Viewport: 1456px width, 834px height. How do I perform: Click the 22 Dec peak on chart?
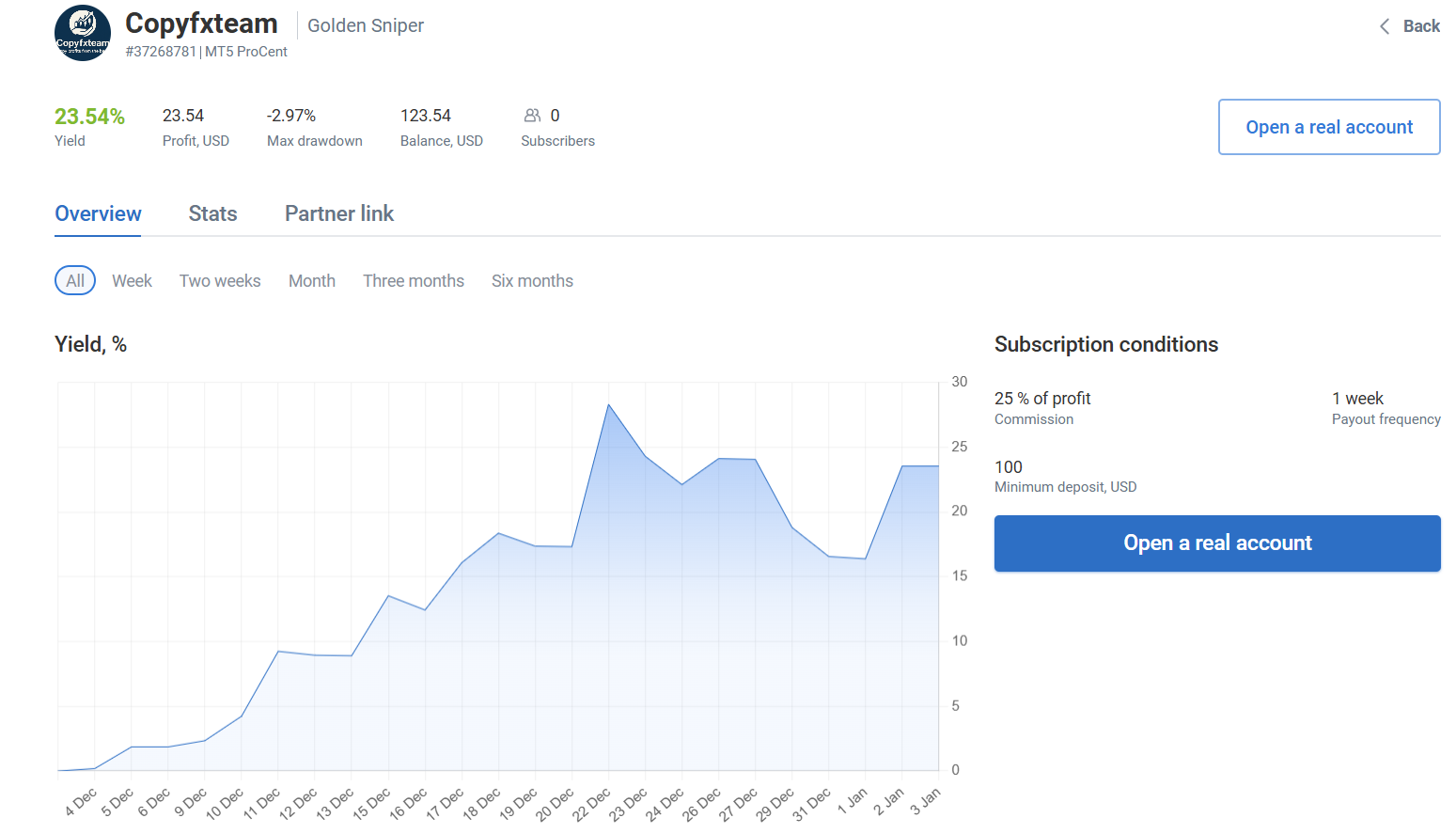click(609, 405)
